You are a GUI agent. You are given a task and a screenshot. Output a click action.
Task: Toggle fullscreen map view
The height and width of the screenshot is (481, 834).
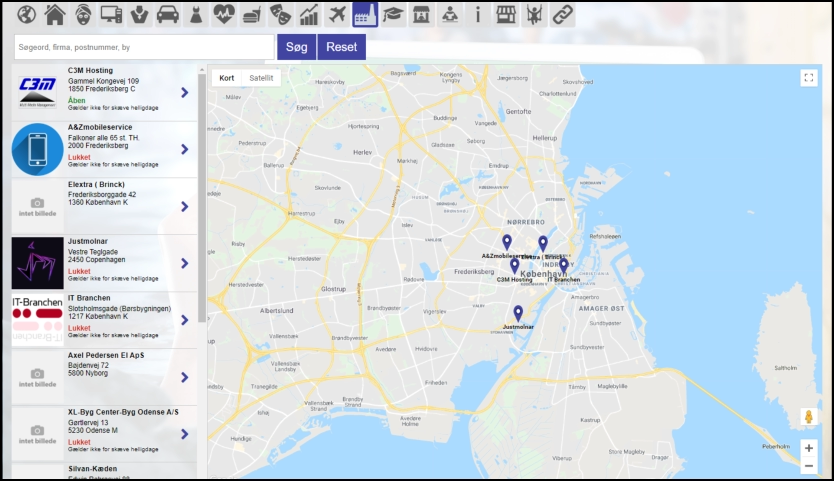pyautogui.click(x=808, y=78)
